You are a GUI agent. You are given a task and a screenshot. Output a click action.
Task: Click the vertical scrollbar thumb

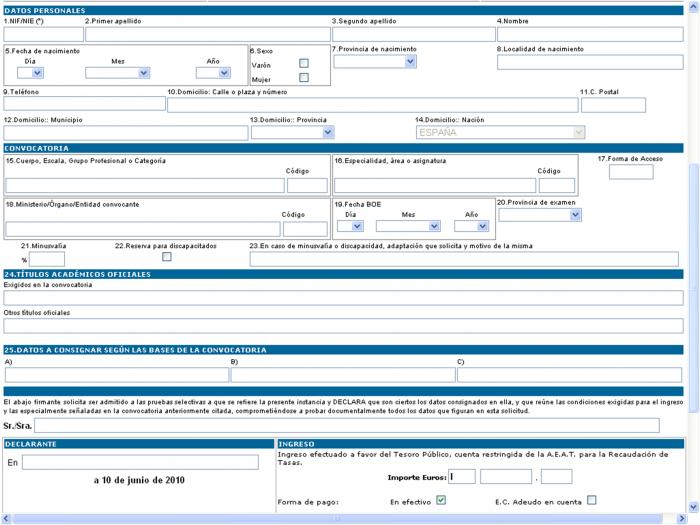(694, 289)
